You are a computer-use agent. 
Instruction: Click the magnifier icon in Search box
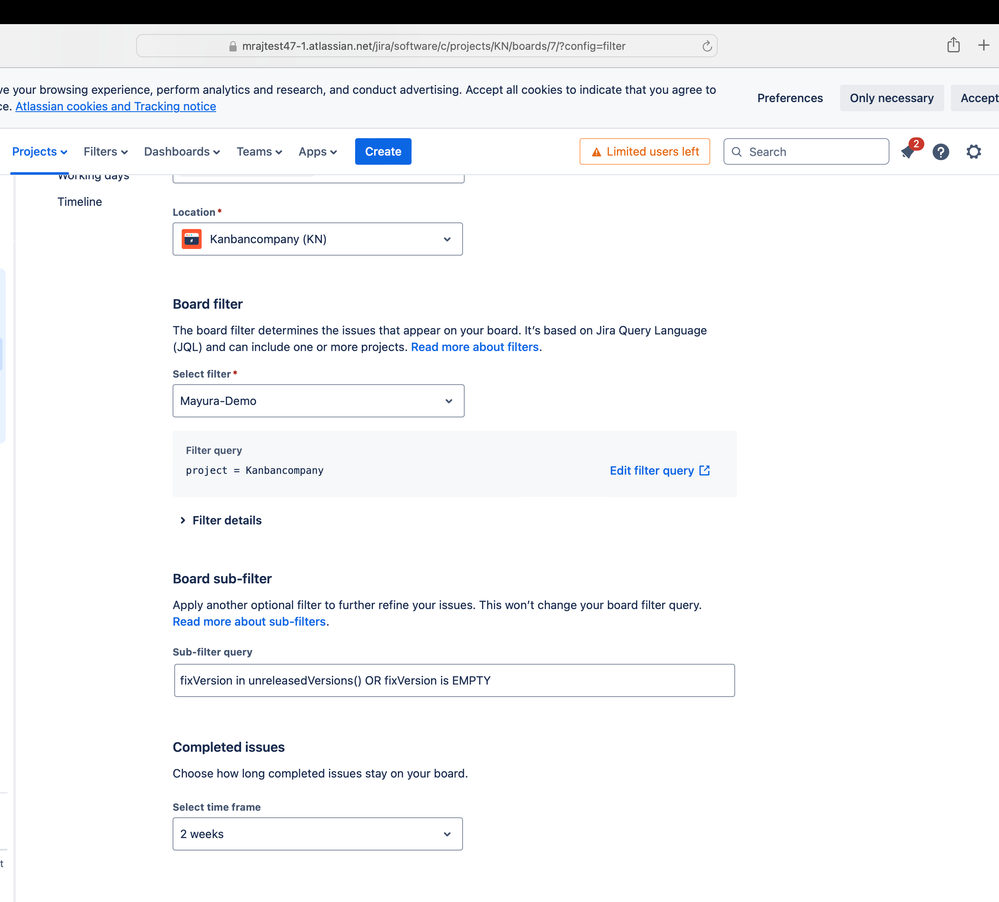pos(737,152)
